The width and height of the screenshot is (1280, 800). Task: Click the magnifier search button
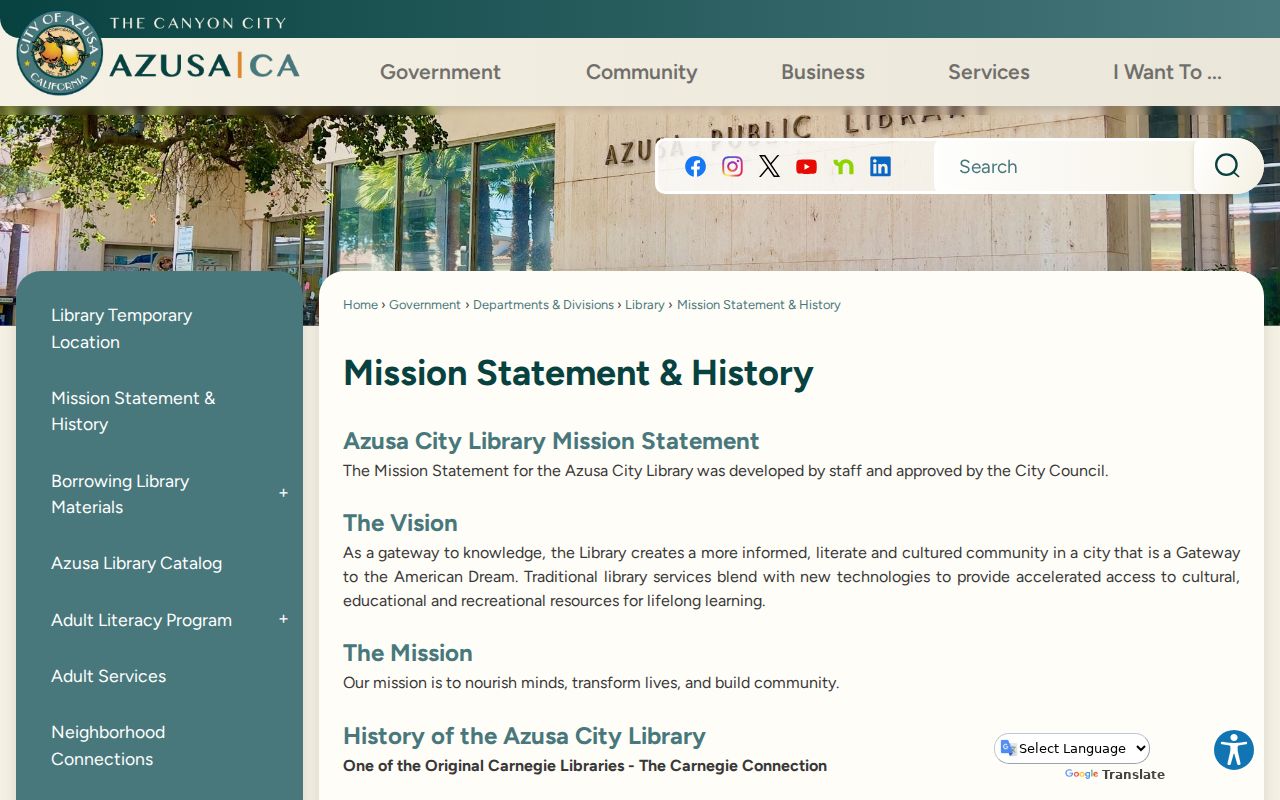(1227, 166)
